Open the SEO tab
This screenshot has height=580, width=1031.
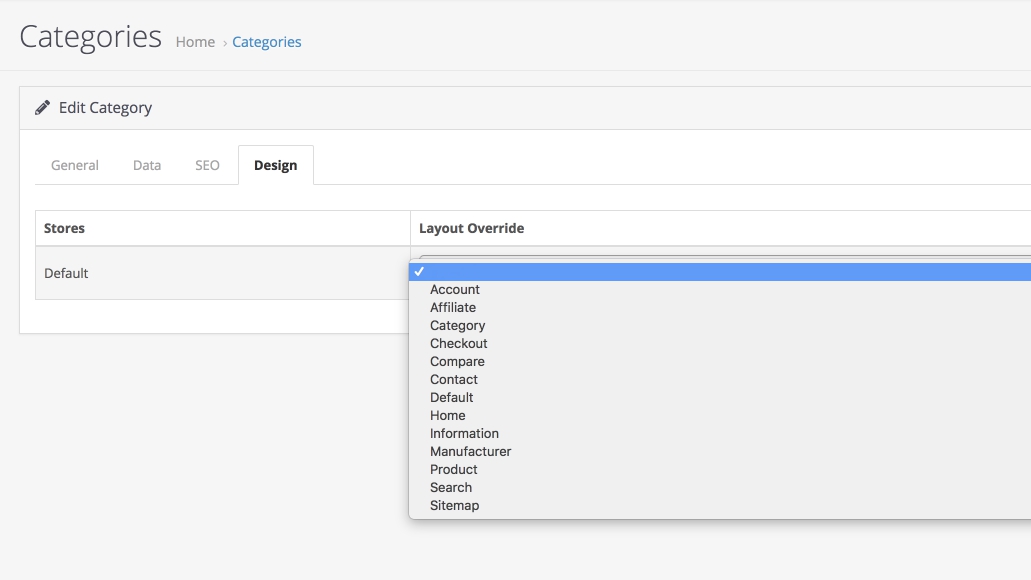click(x=207, y=165)
